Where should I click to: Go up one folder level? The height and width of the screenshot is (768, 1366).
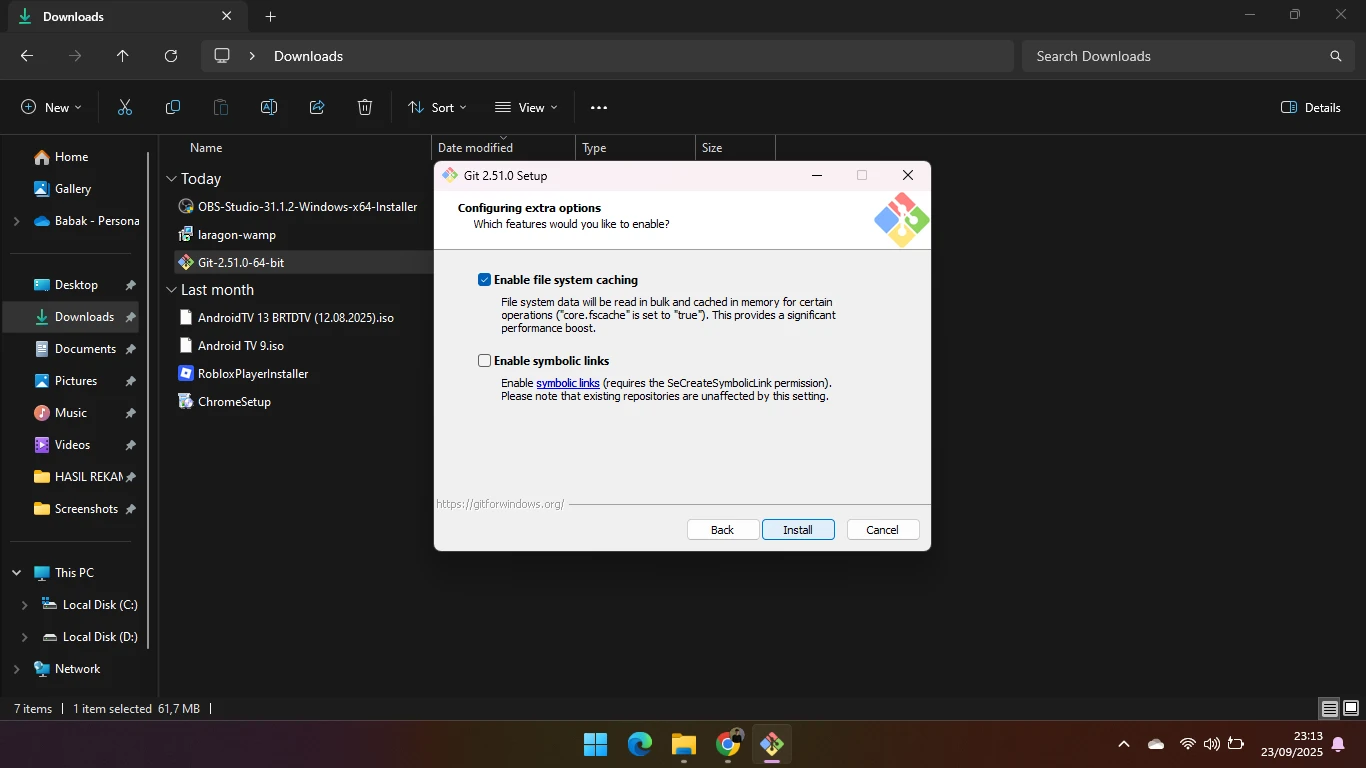(123, 56)
